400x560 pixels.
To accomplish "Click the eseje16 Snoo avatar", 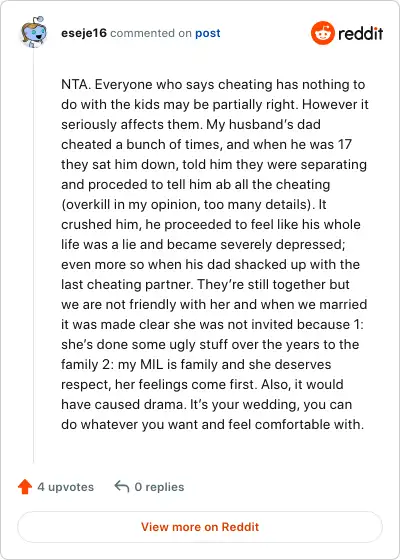I will (x=34, y=31).
